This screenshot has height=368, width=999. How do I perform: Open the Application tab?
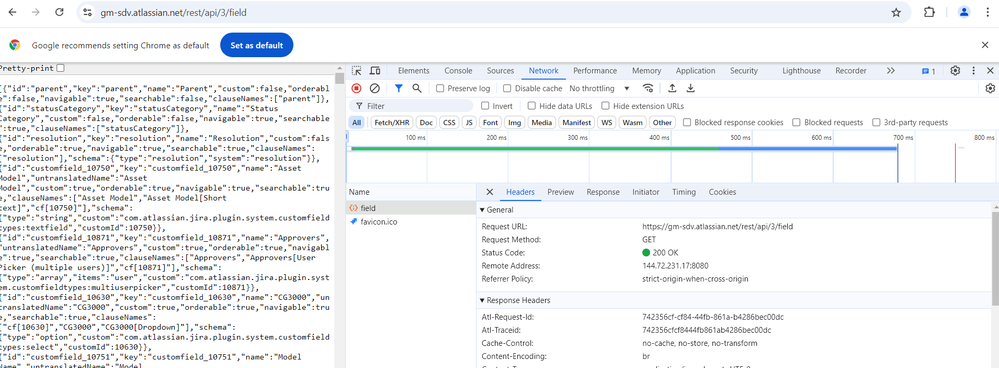click(695, 71)
